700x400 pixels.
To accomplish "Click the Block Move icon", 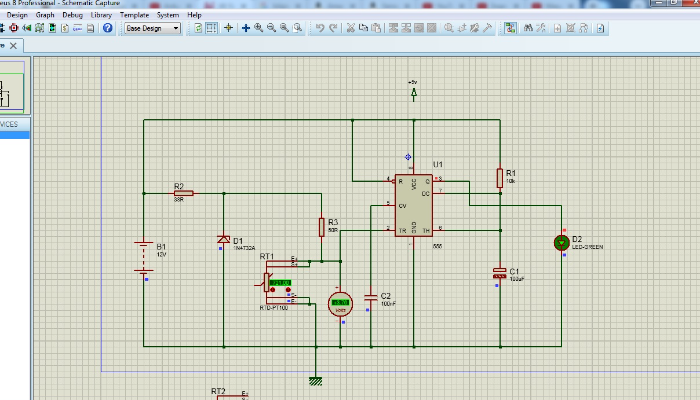I will pos(406,28).
